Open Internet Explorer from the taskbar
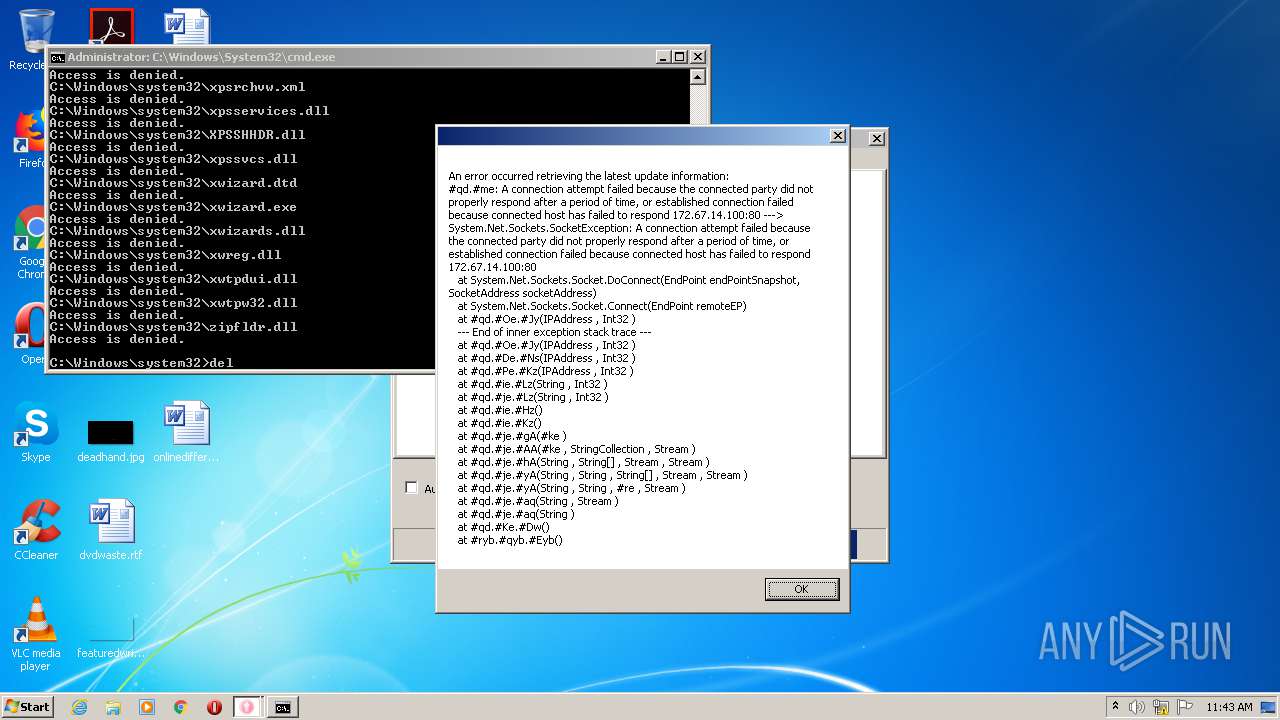Viewport: 1280px width, 720px height. [x=79, y=707]
